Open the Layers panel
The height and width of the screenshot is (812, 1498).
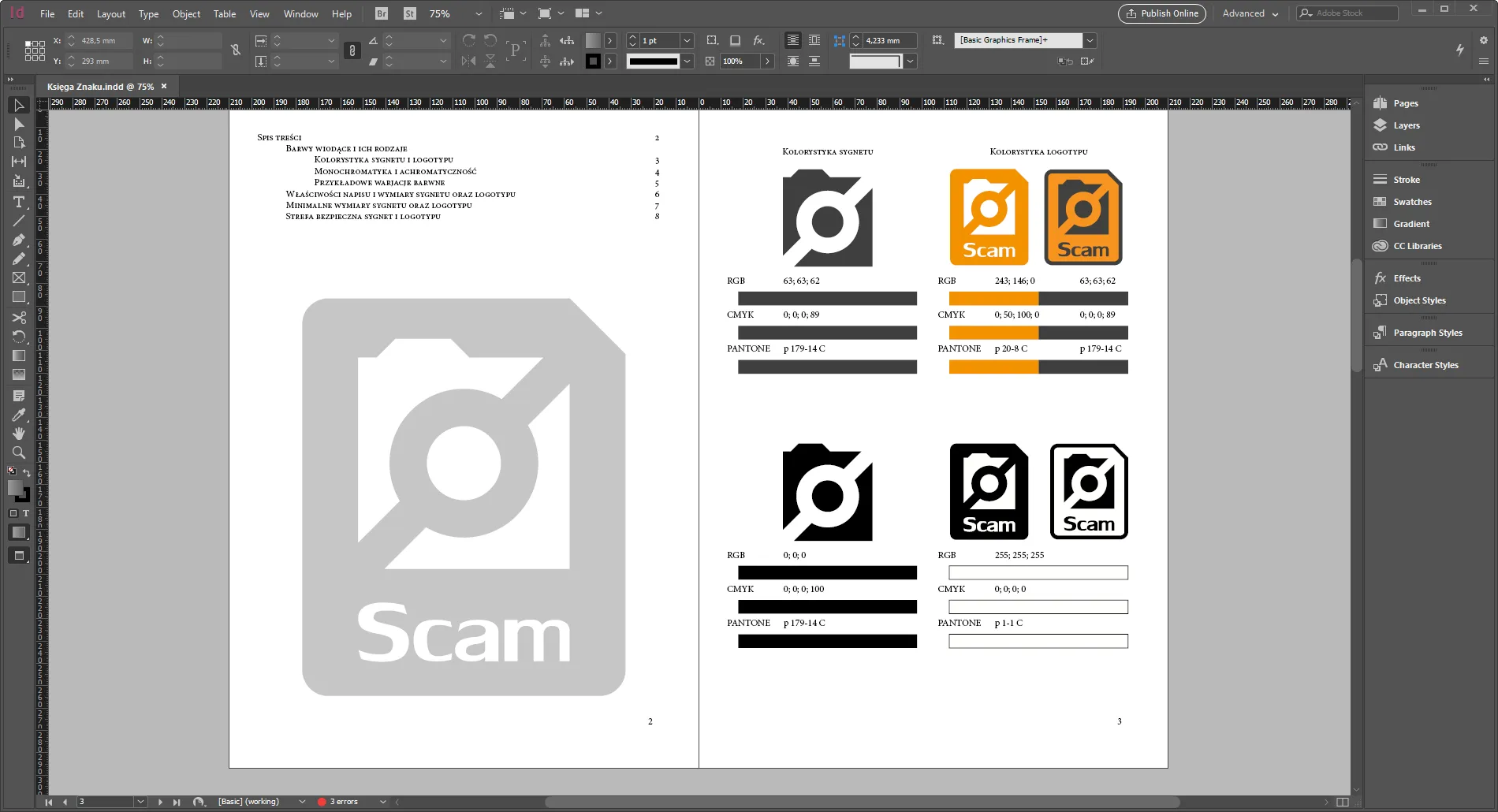point(1406,125)
